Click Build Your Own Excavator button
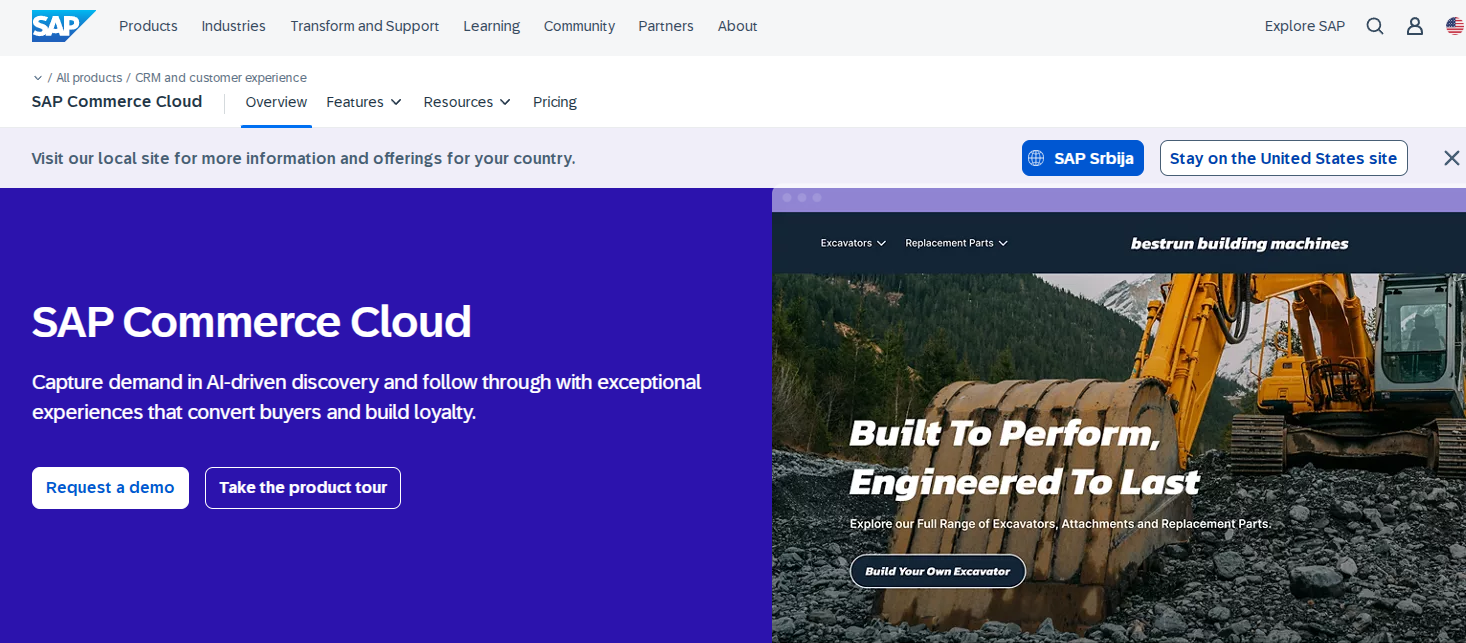This screenshot has height=643, width=1466. coord(938,571)
